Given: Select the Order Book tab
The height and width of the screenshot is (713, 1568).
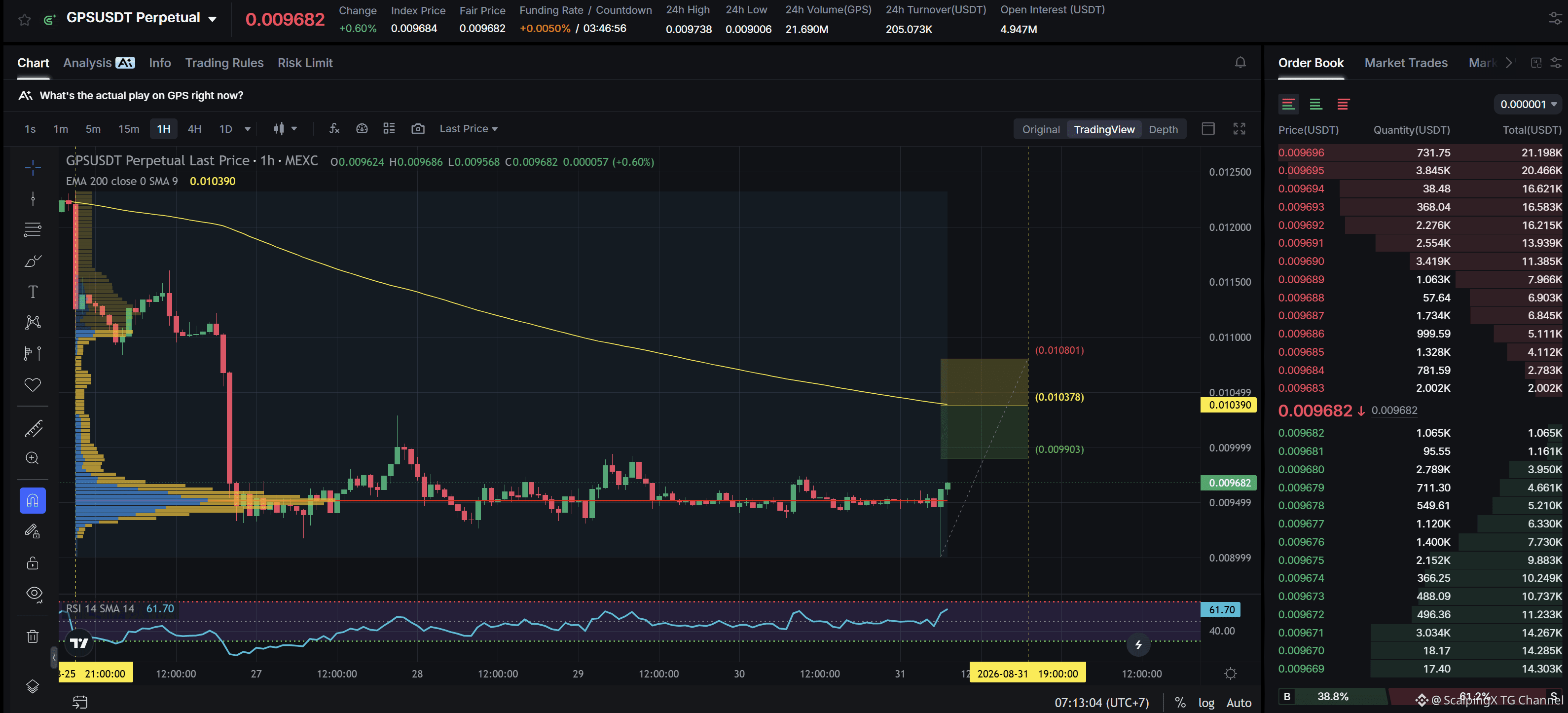Looking at the screenshot, I should point(1311,63).
